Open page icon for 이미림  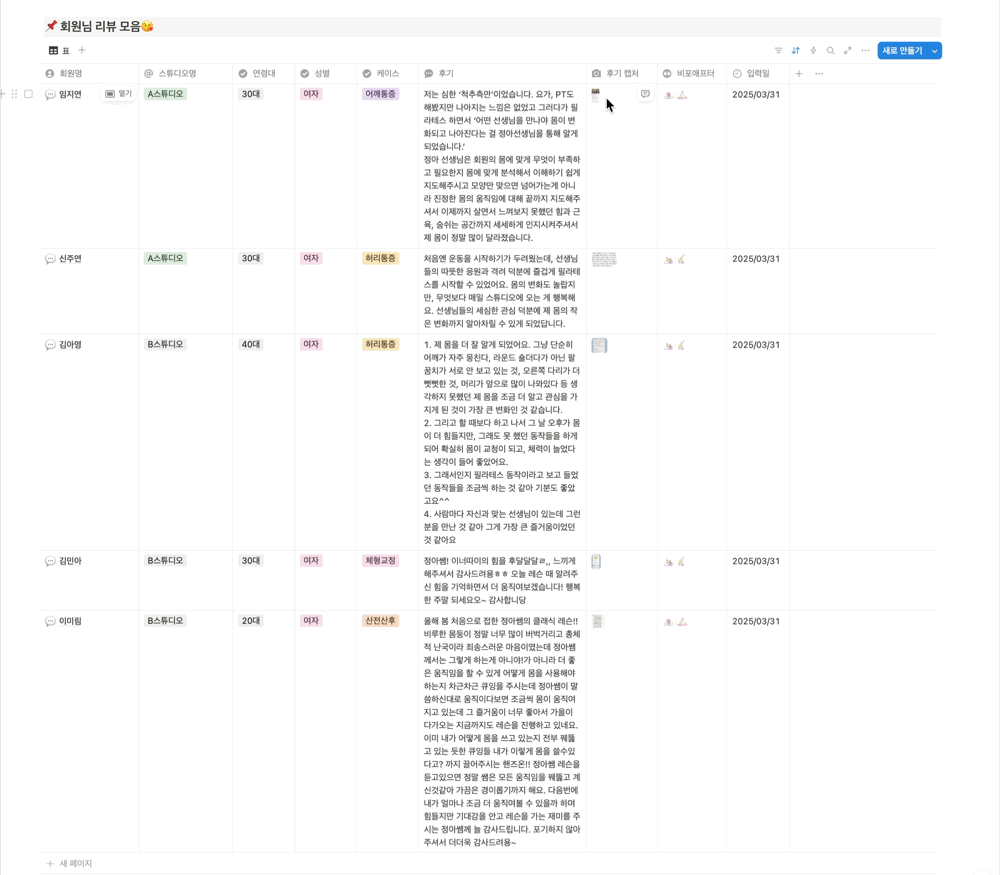pos(50,621)
